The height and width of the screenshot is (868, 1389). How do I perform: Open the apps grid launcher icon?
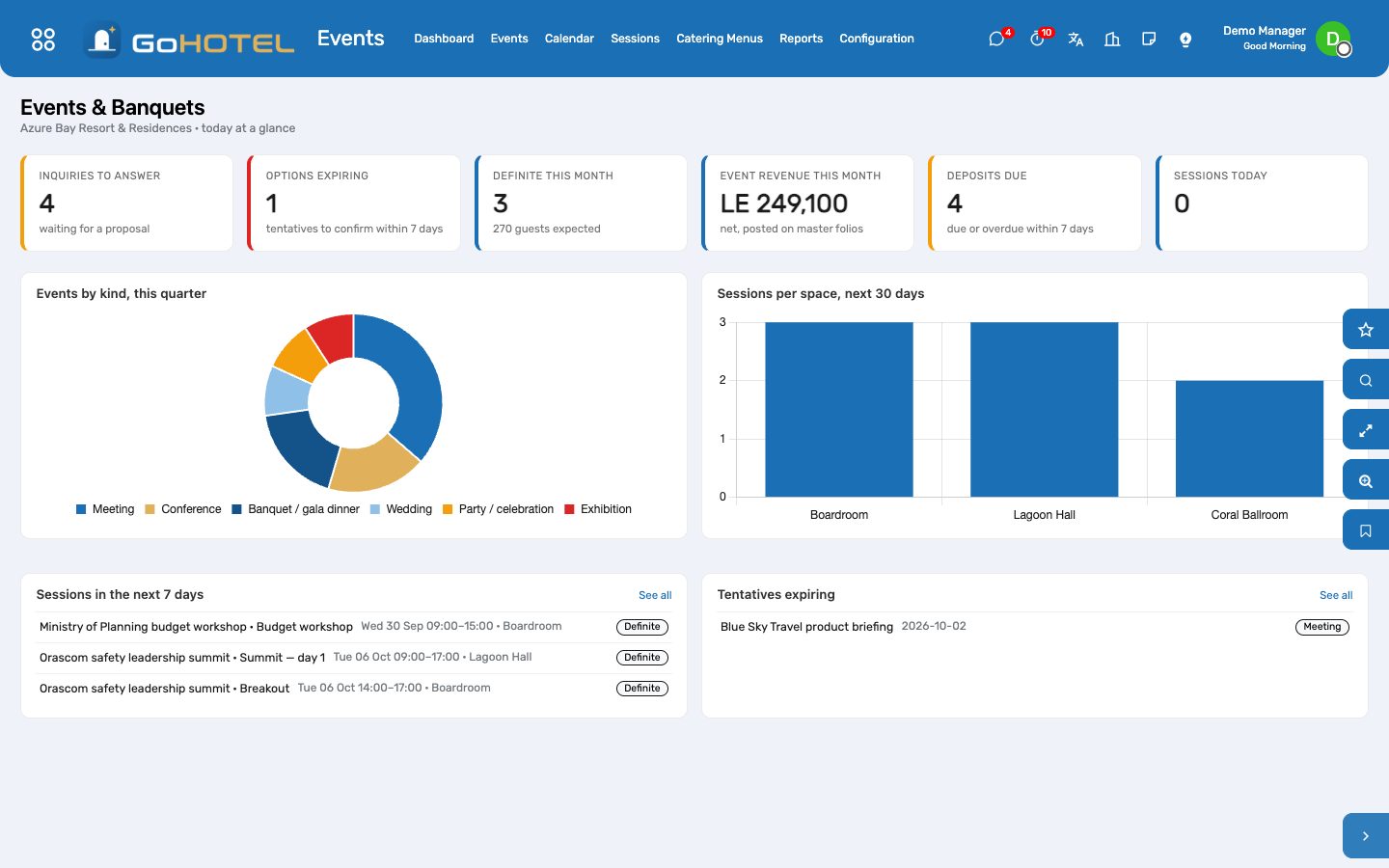pos(43,39)
